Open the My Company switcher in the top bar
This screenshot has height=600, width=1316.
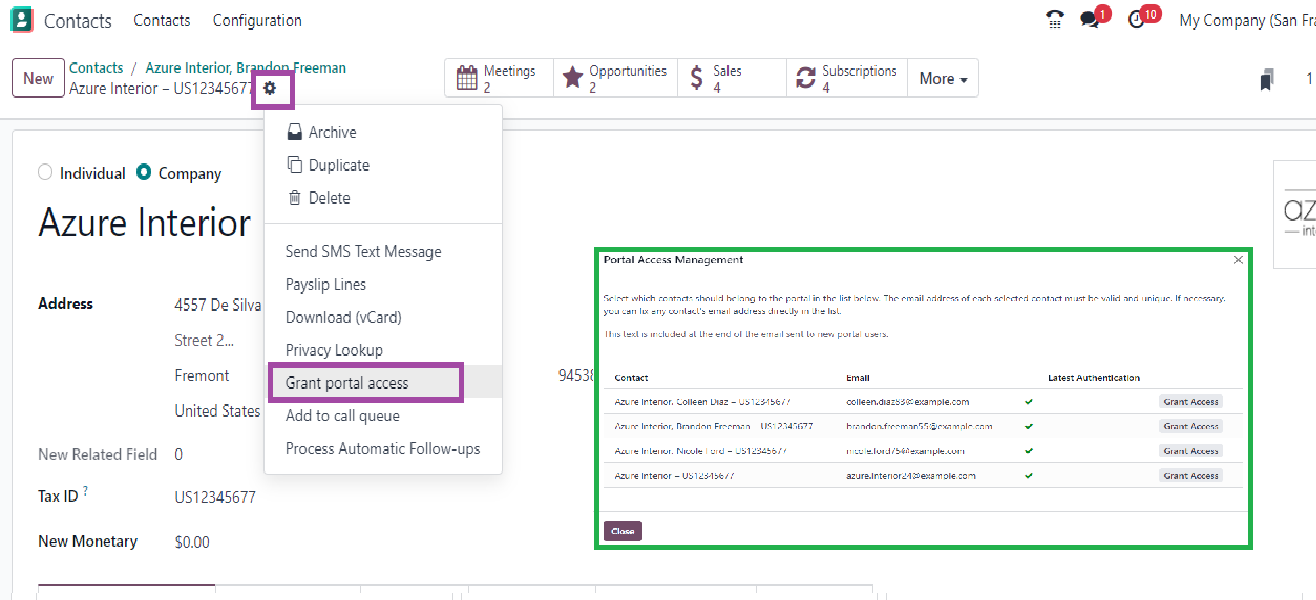tap(1247, 20)
